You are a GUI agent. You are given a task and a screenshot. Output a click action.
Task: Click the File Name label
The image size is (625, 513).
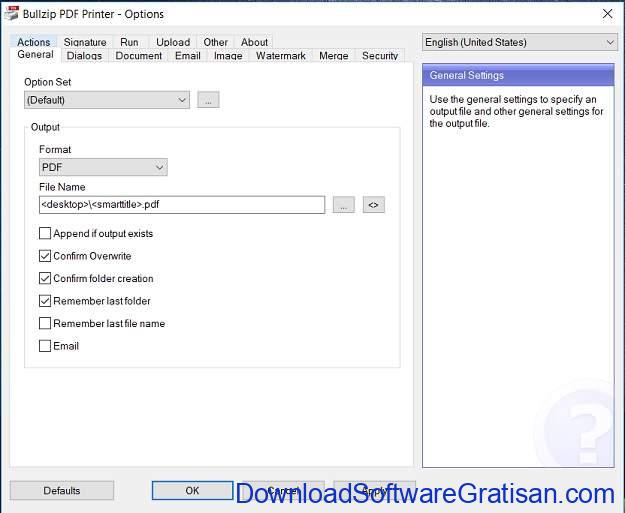[62, 187]
